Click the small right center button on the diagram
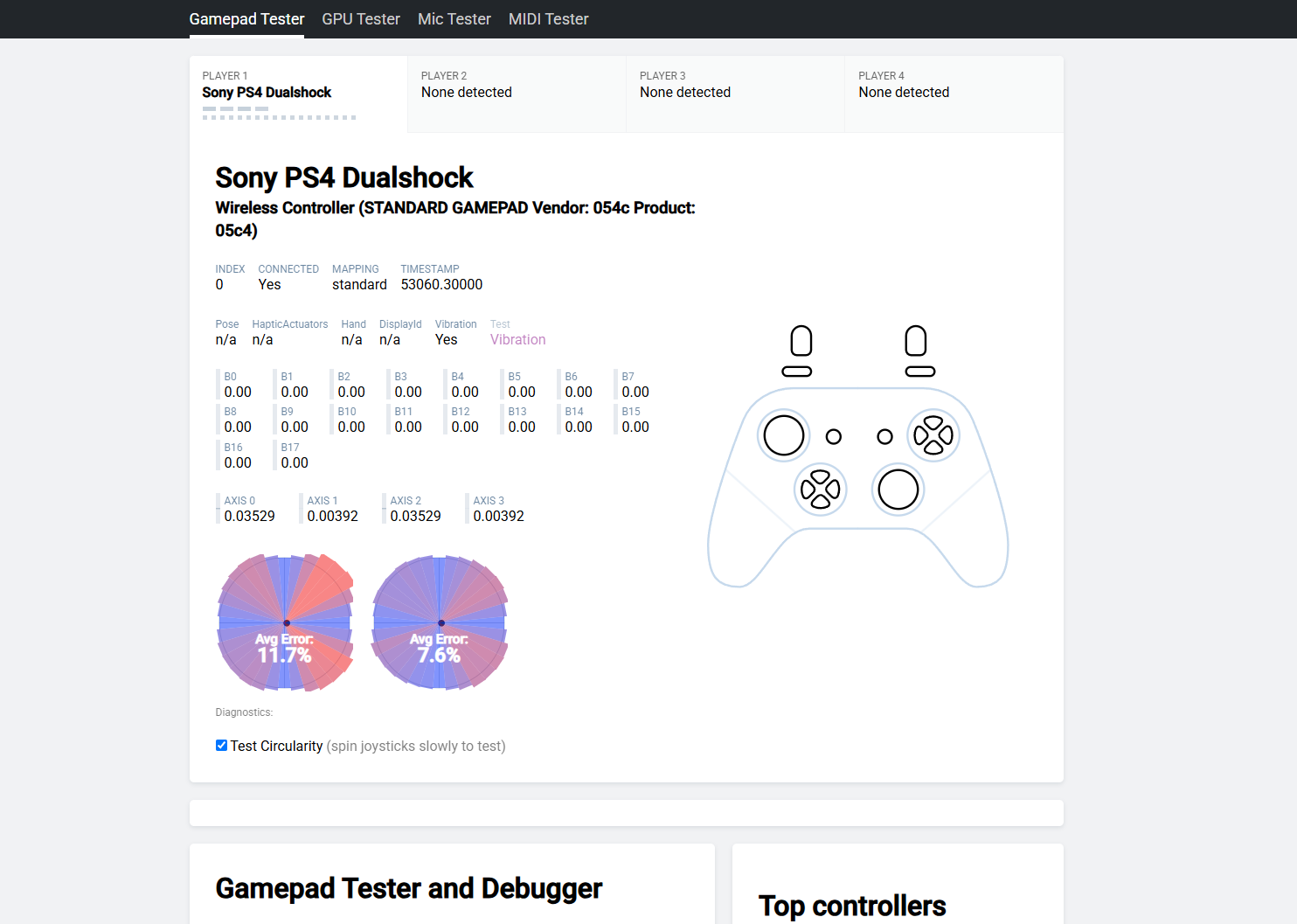Viewport: 1297px width, 924px height. pyautogui.click(x=885, y=436)
